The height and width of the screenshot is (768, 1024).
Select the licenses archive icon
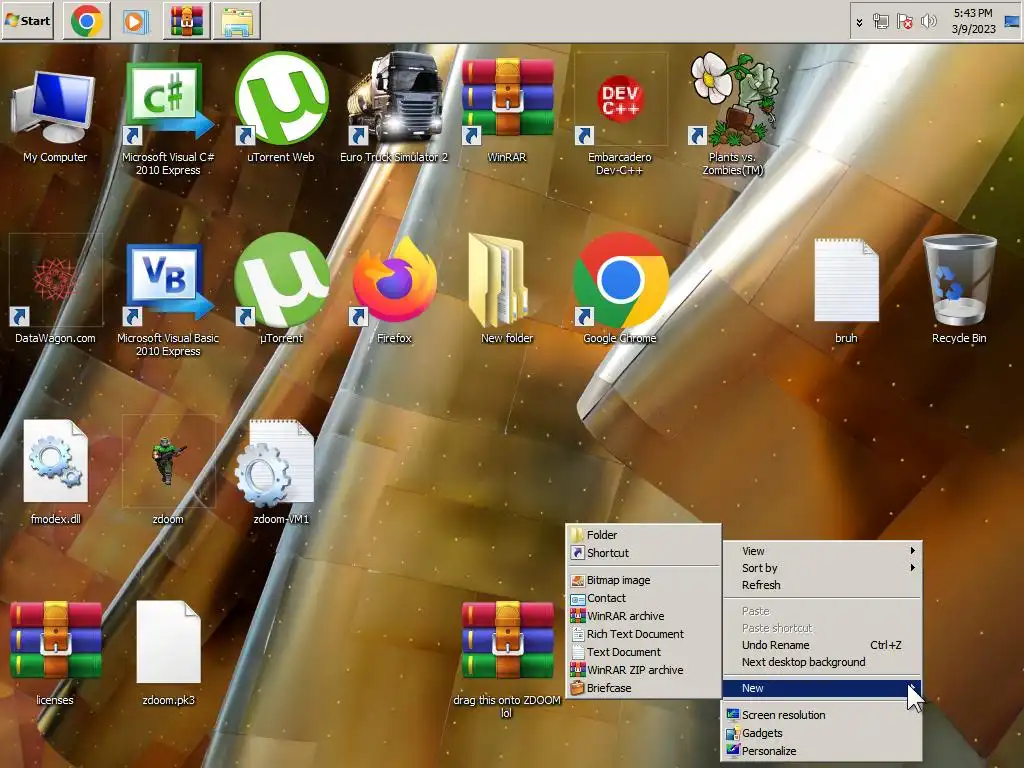(55, 652)
